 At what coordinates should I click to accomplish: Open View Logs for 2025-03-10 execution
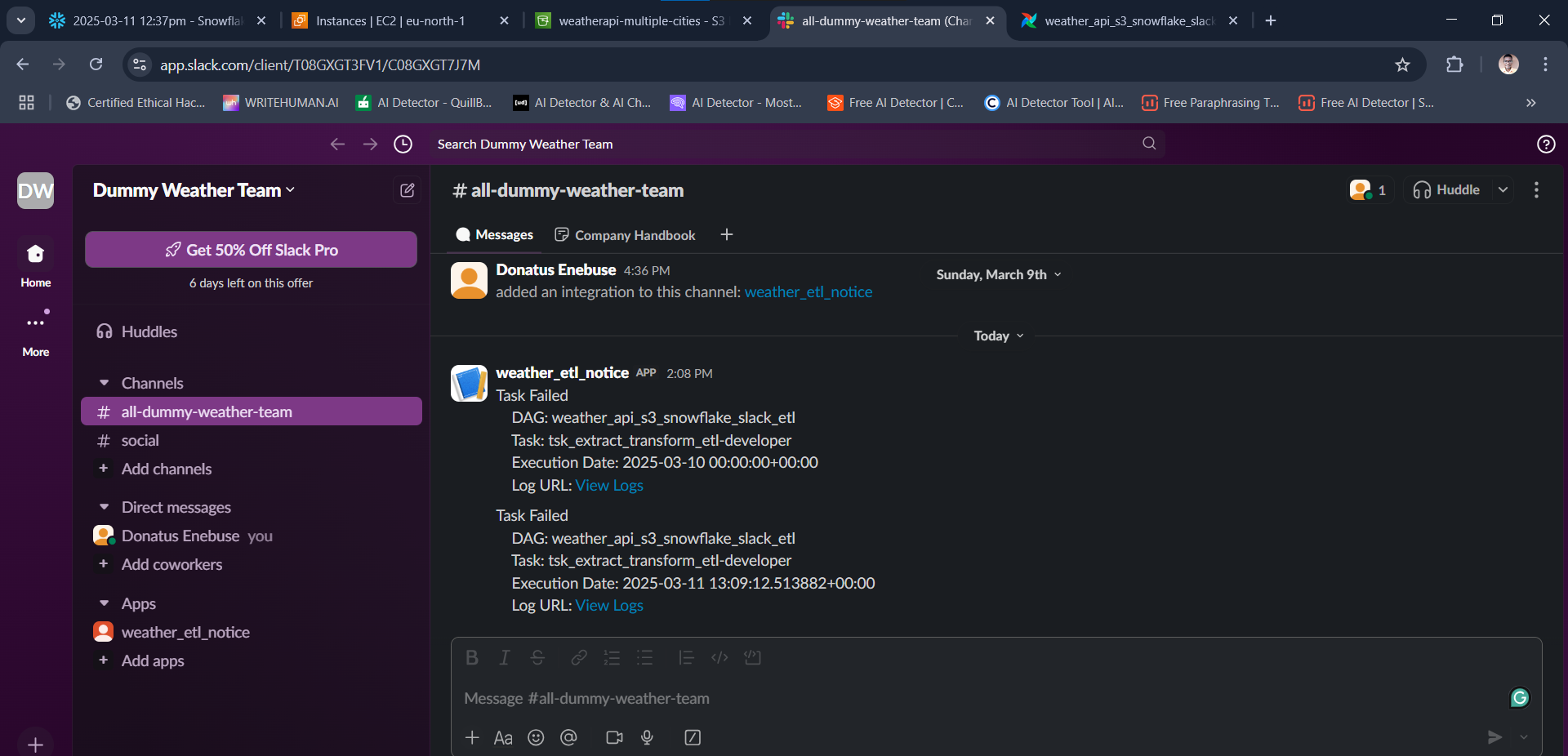coord(609,486)
